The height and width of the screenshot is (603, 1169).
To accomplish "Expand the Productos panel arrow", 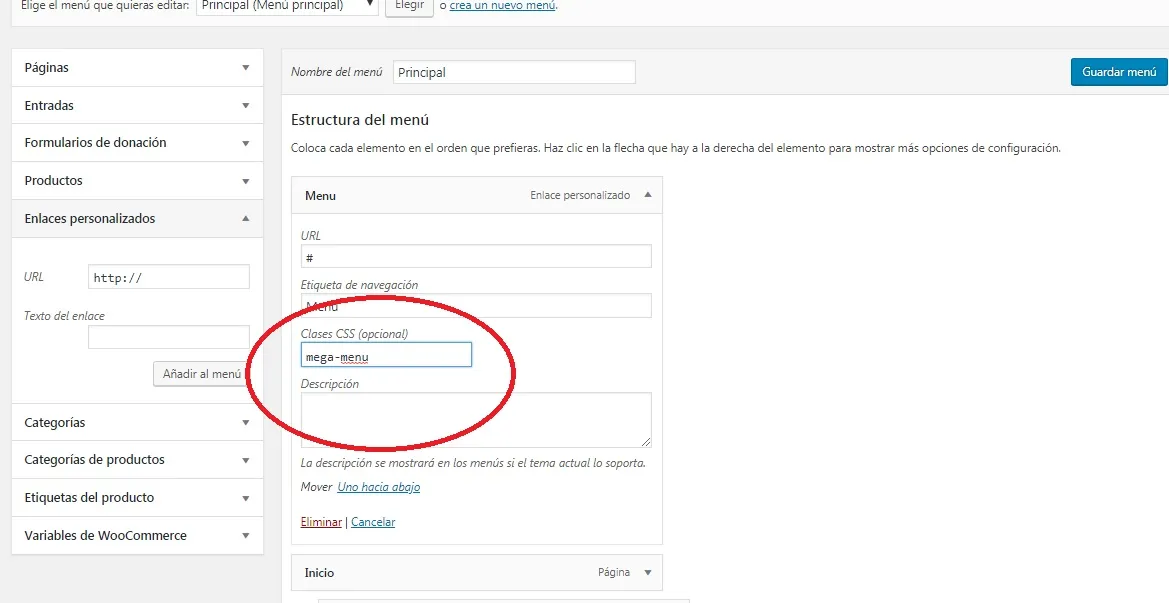I will pos(245,181).
